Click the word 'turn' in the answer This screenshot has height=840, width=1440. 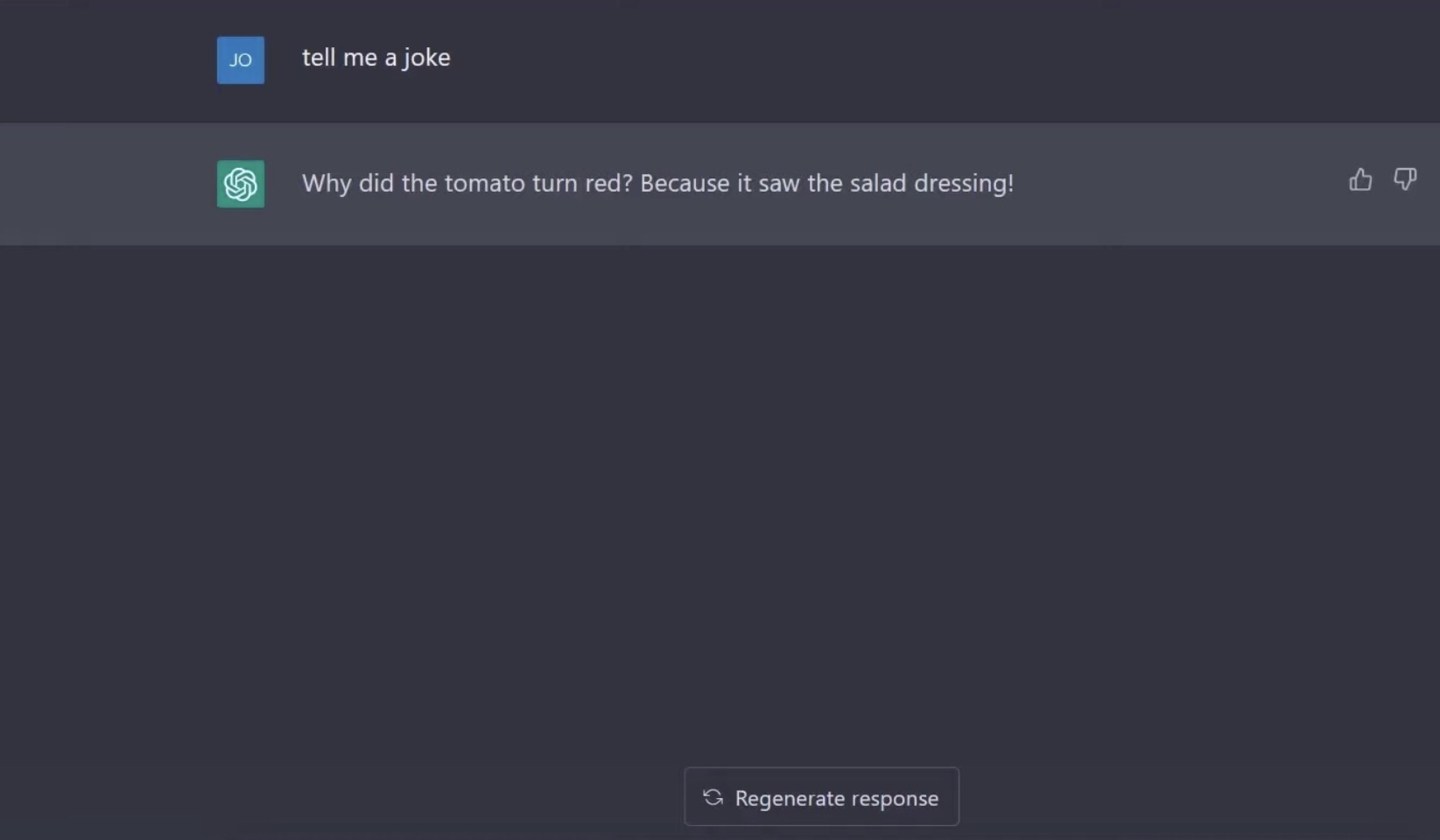pyautogui.click(x=555, y=184)
